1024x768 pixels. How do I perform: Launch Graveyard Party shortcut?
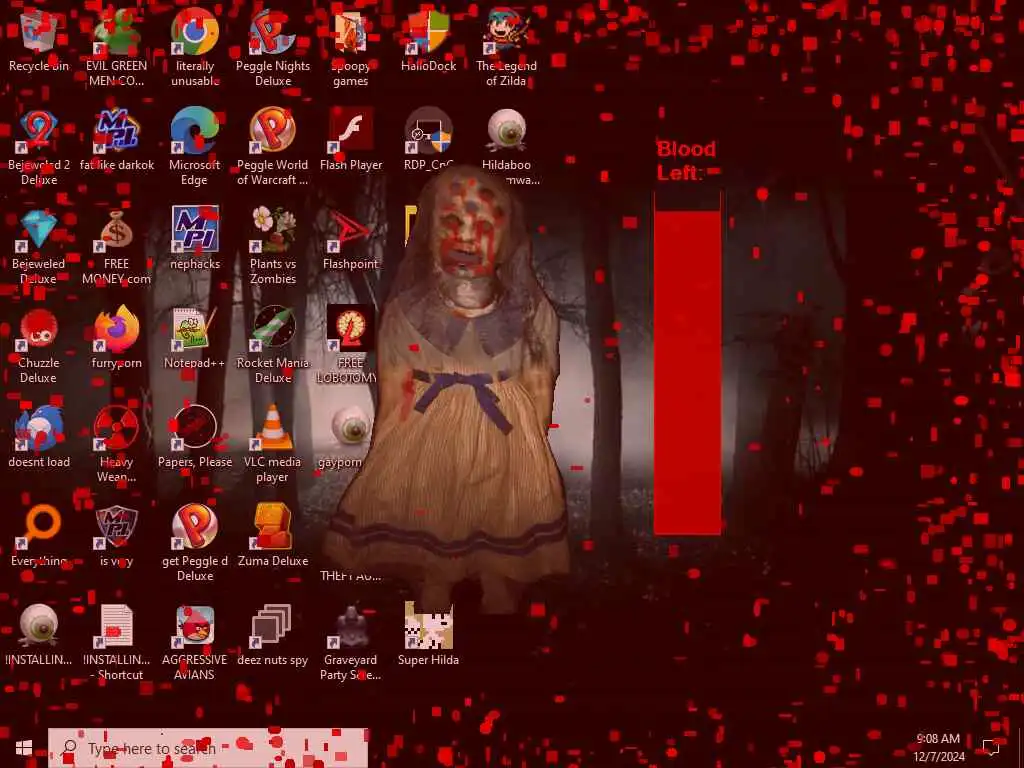(x=351, y=626)
